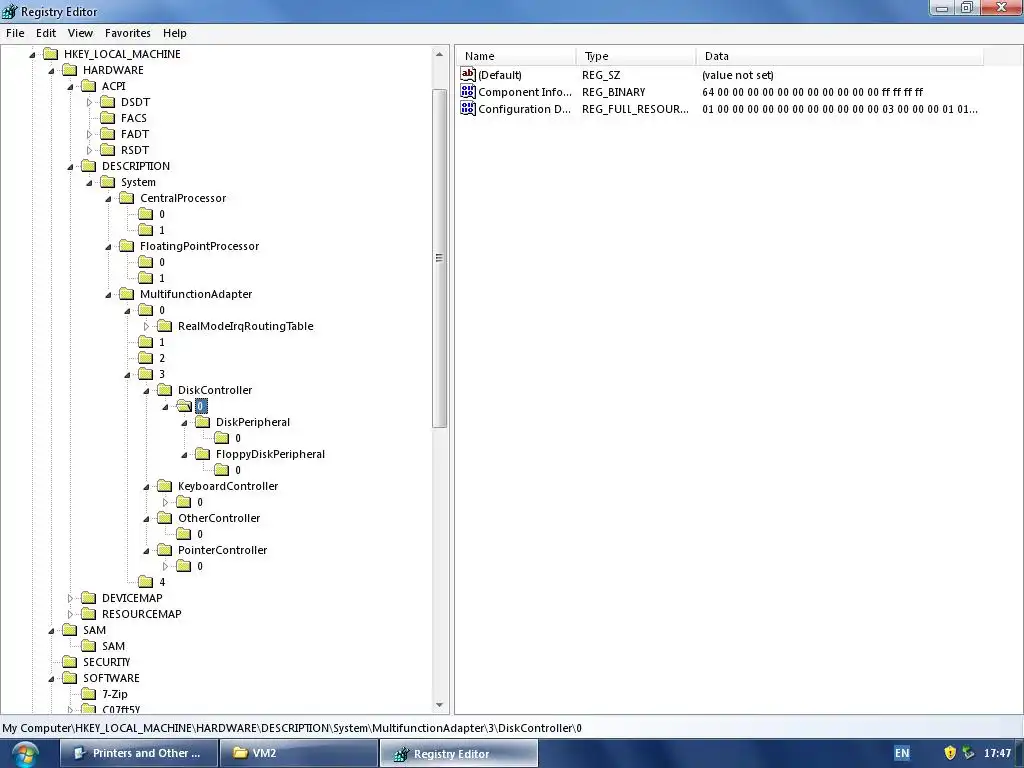Switch to Printers and Other taskbar window
The width and height of the screenshot is (1024, 768).
[x=138, y=753]
